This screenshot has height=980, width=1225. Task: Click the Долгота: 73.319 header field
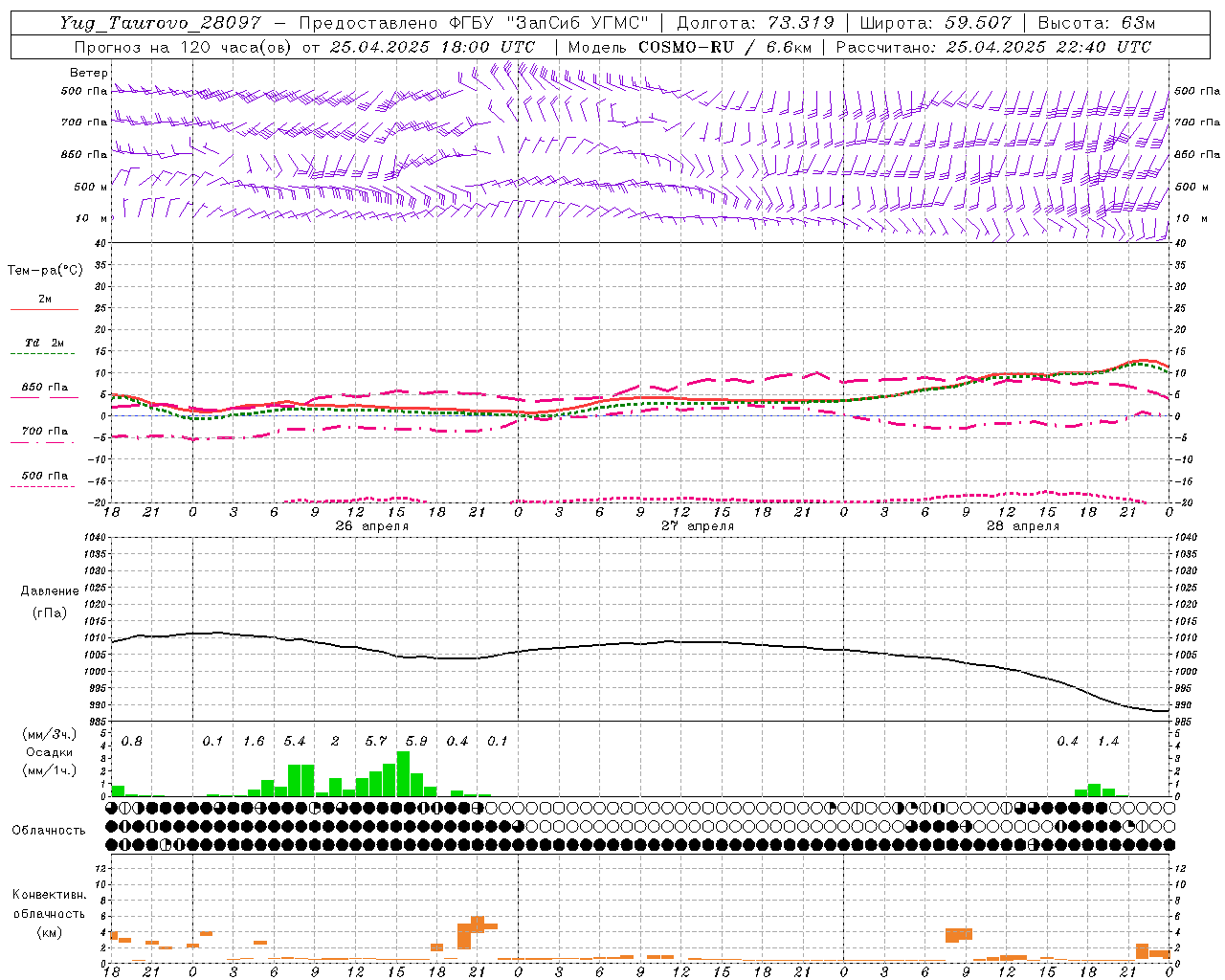coord(755,23)
